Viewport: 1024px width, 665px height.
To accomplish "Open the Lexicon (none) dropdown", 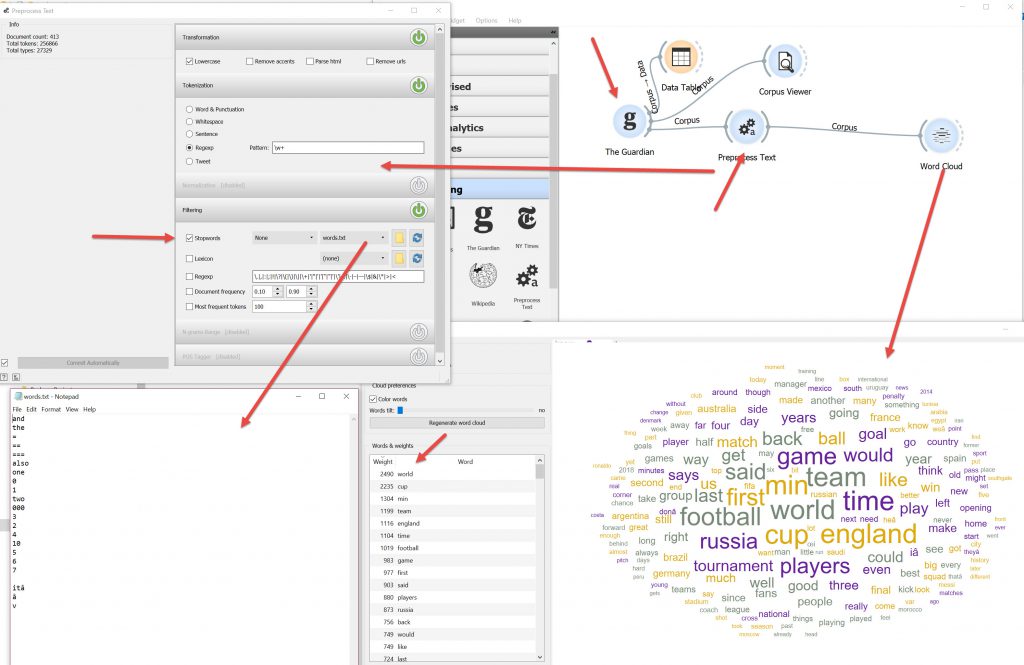I will click(354, 258).
